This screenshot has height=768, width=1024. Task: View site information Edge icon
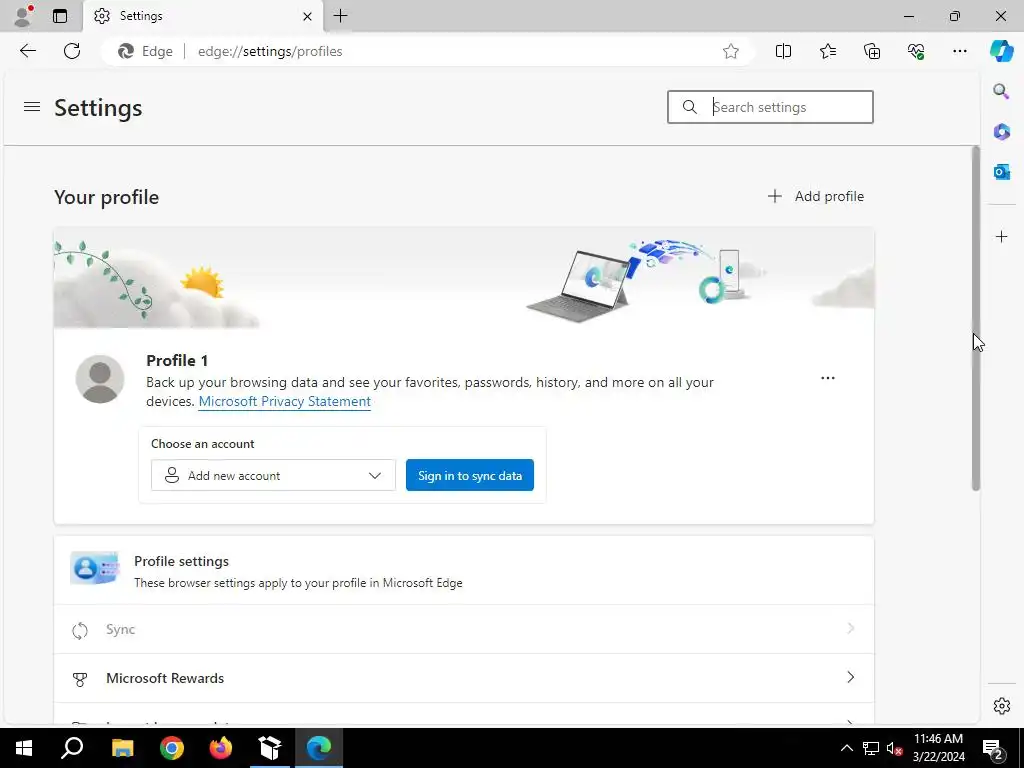[145, 51]
